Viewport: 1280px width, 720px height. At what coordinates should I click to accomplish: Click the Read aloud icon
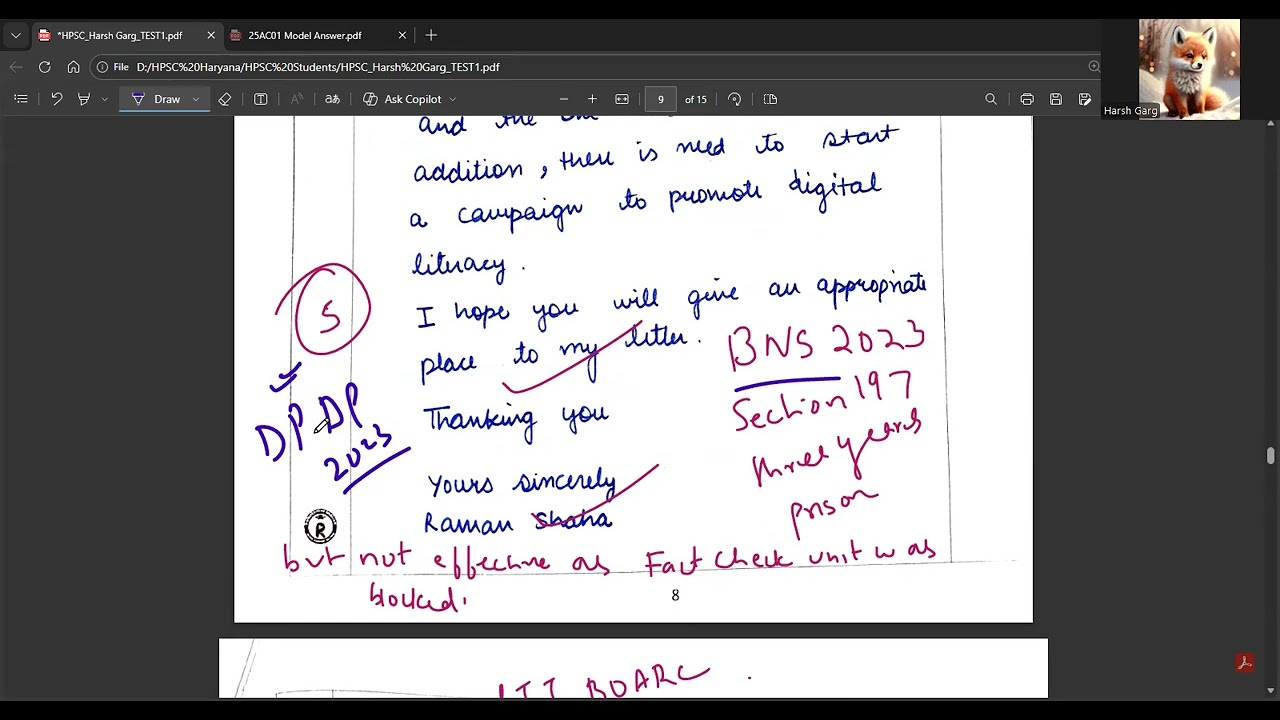pos(297,99)
